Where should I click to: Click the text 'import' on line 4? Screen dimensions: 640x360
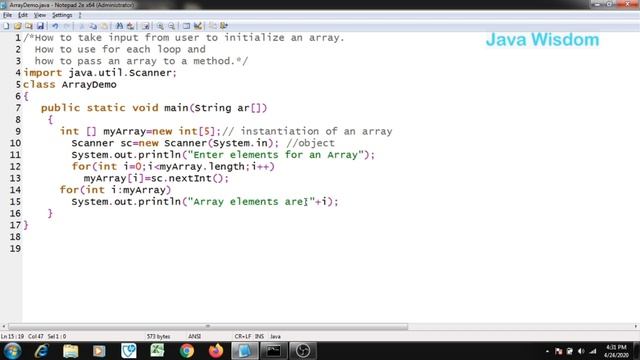pos(43,73)
